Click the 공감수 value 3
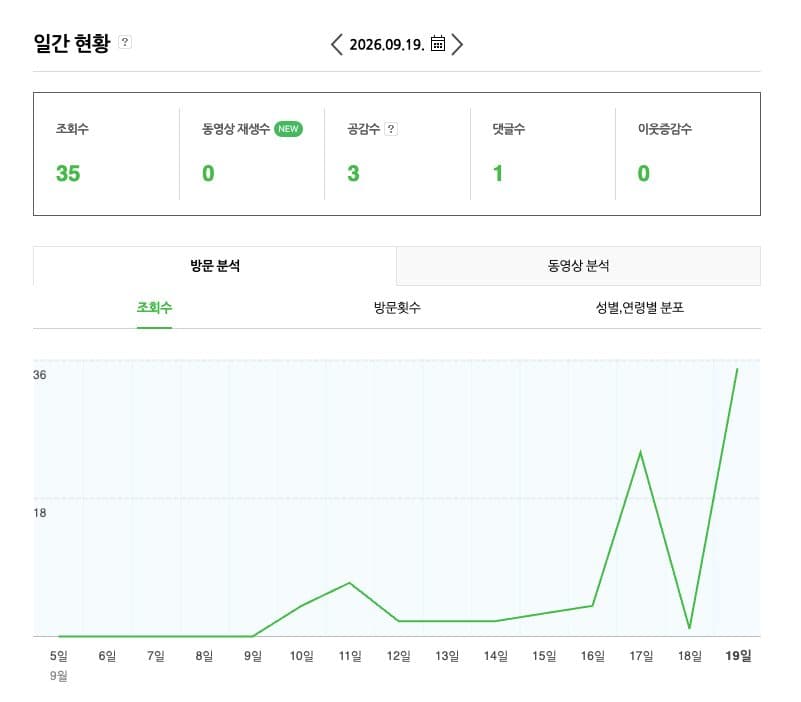This screenshot has width=801, height=702. 353,173
